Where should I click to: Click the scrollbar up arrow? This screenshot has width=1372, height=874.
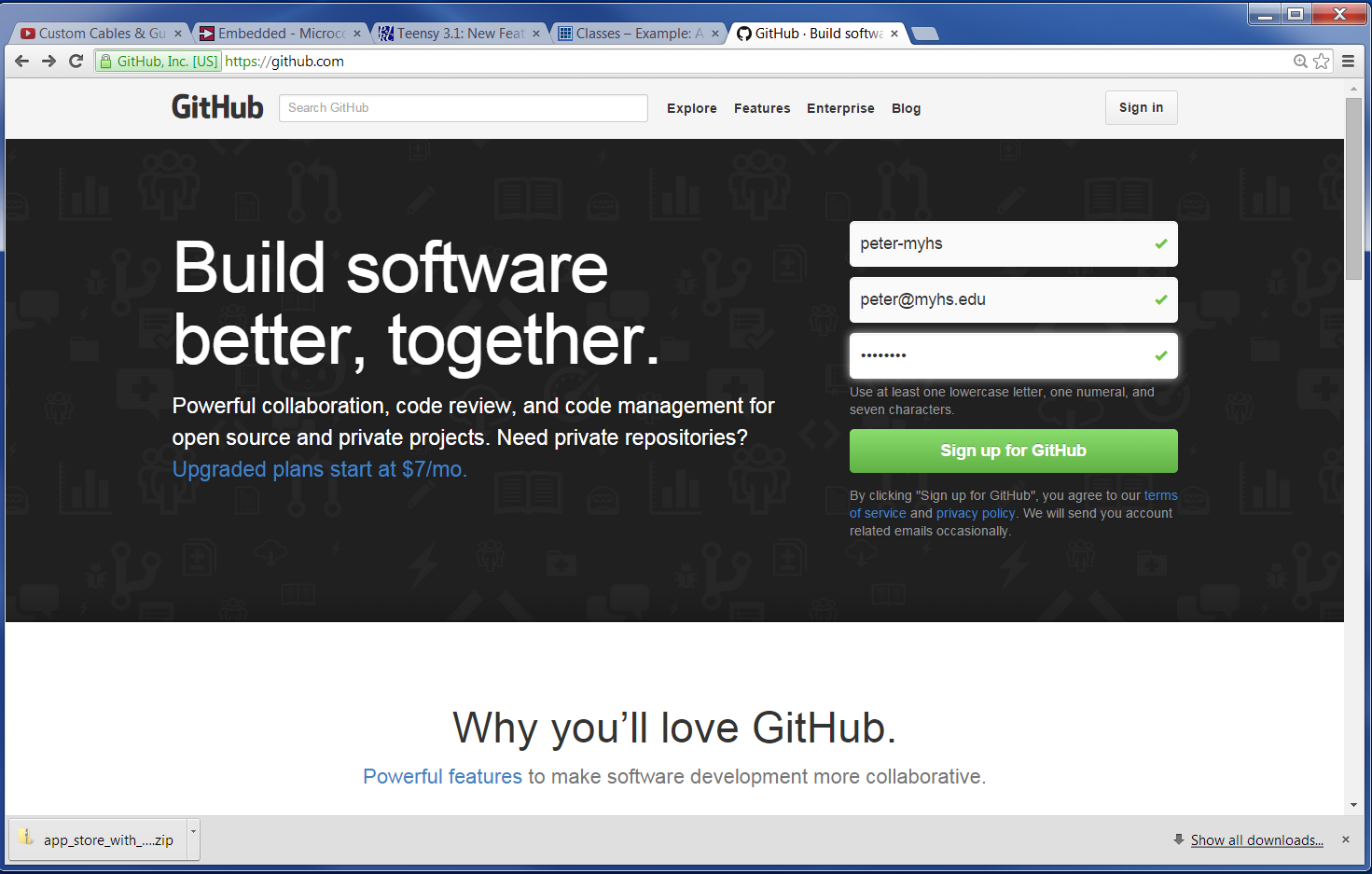tap(1353, 89)
